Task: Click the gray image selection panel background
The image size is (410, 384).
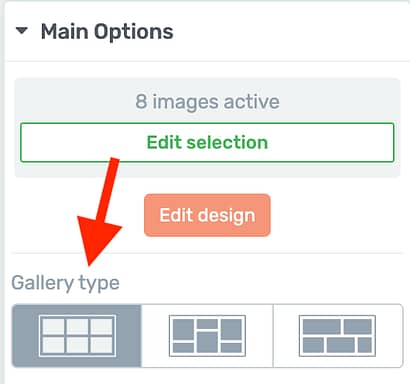Action: coord(207,170)
